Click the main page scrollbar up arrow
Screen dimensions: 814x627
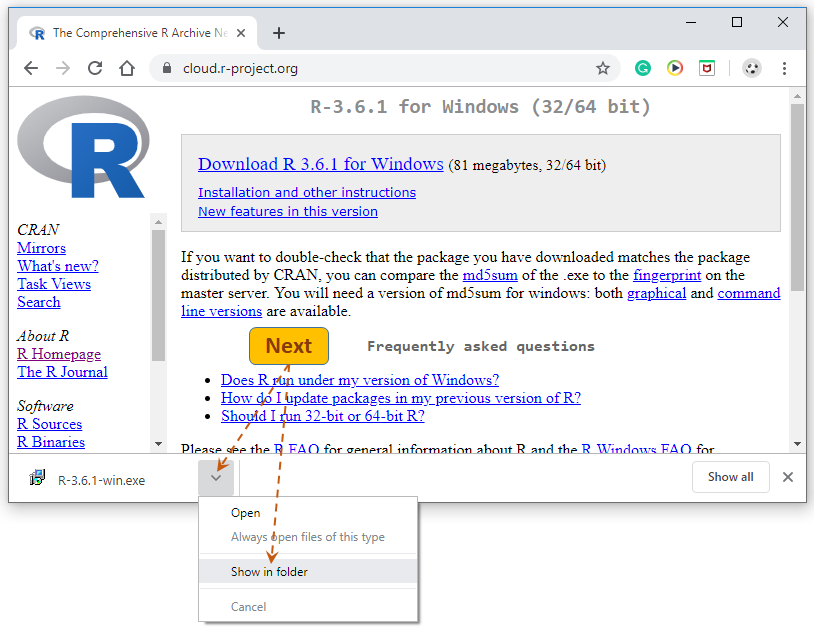[x=797, y=97]
